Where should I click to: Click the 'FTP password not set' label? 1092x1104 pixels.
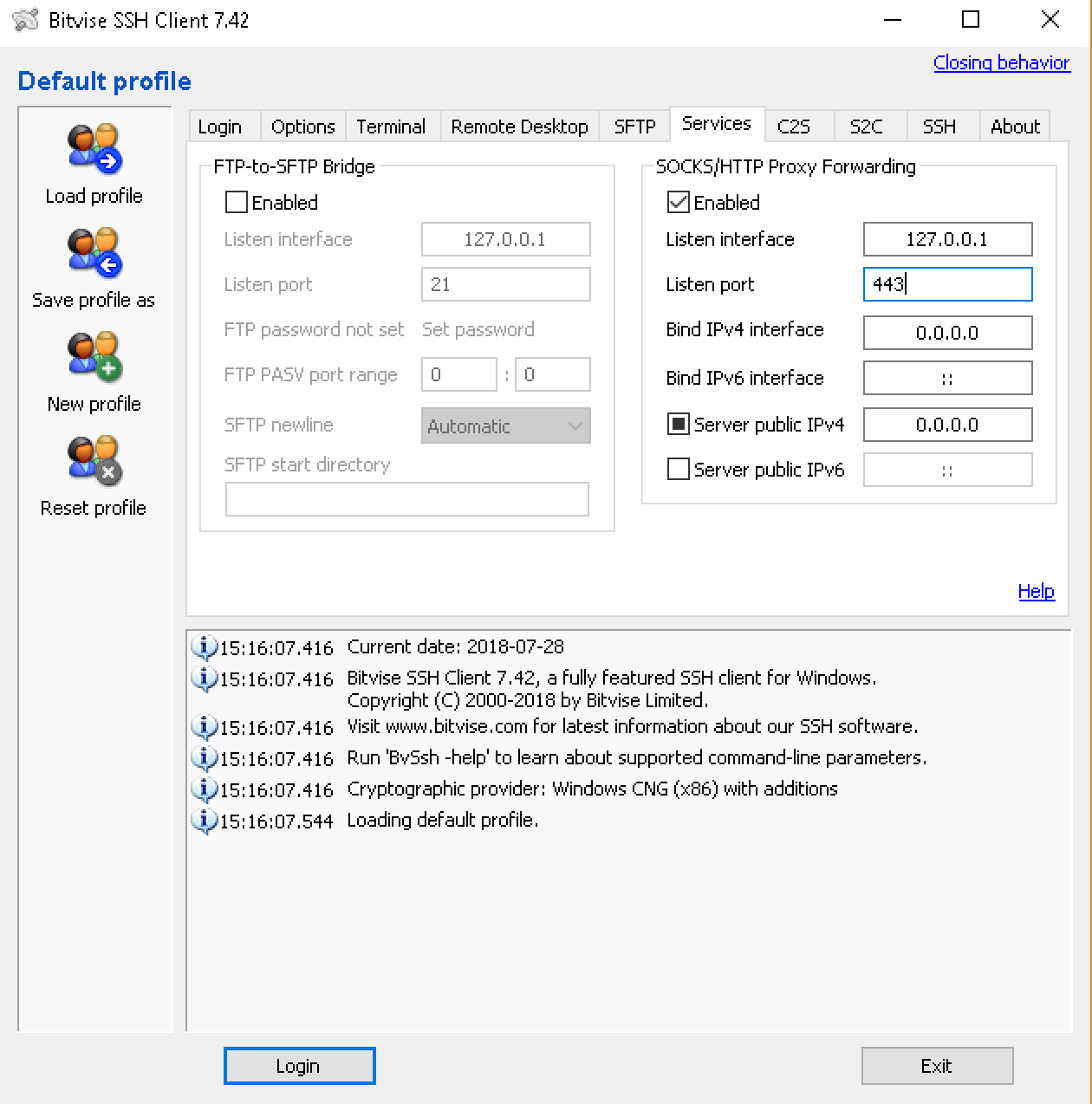click(x=314, y=329)
